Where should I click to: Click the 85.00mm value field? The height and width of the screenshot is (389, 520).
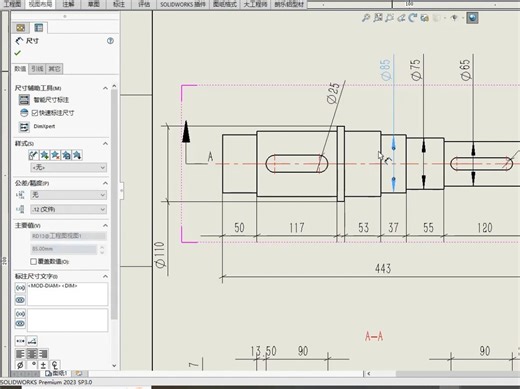click(x=64, y=249)
